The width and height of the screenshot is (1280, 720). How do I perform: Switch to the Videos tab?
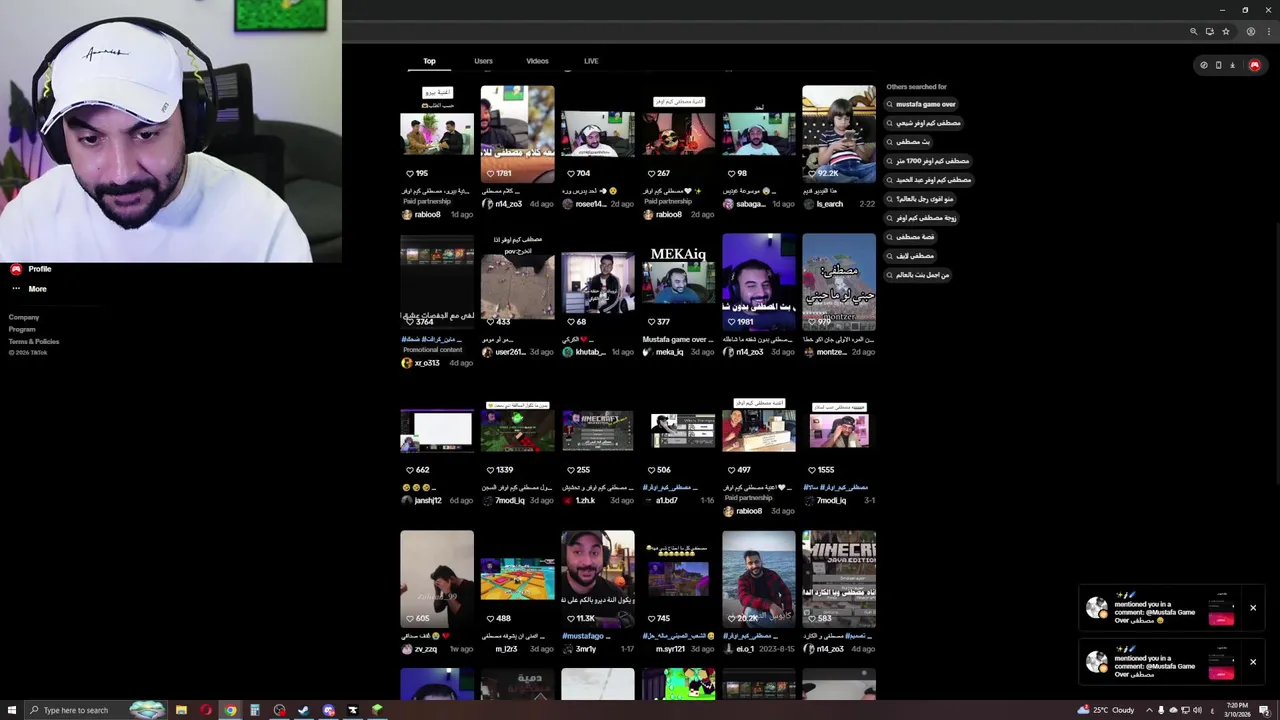(x=537, y=61)
